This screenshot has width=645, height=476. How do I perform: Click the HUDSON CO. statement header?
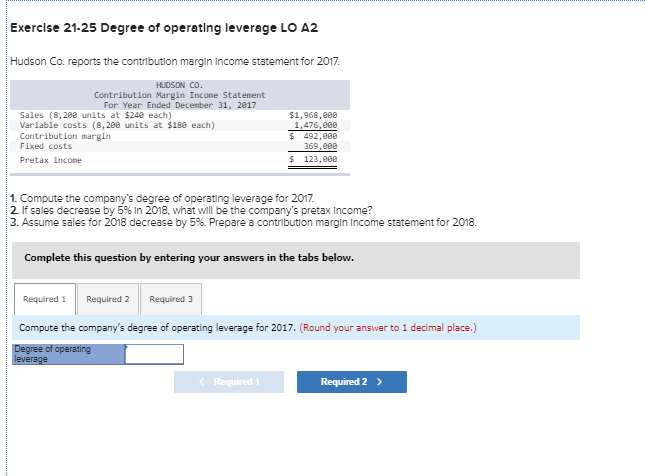point(180,85)
